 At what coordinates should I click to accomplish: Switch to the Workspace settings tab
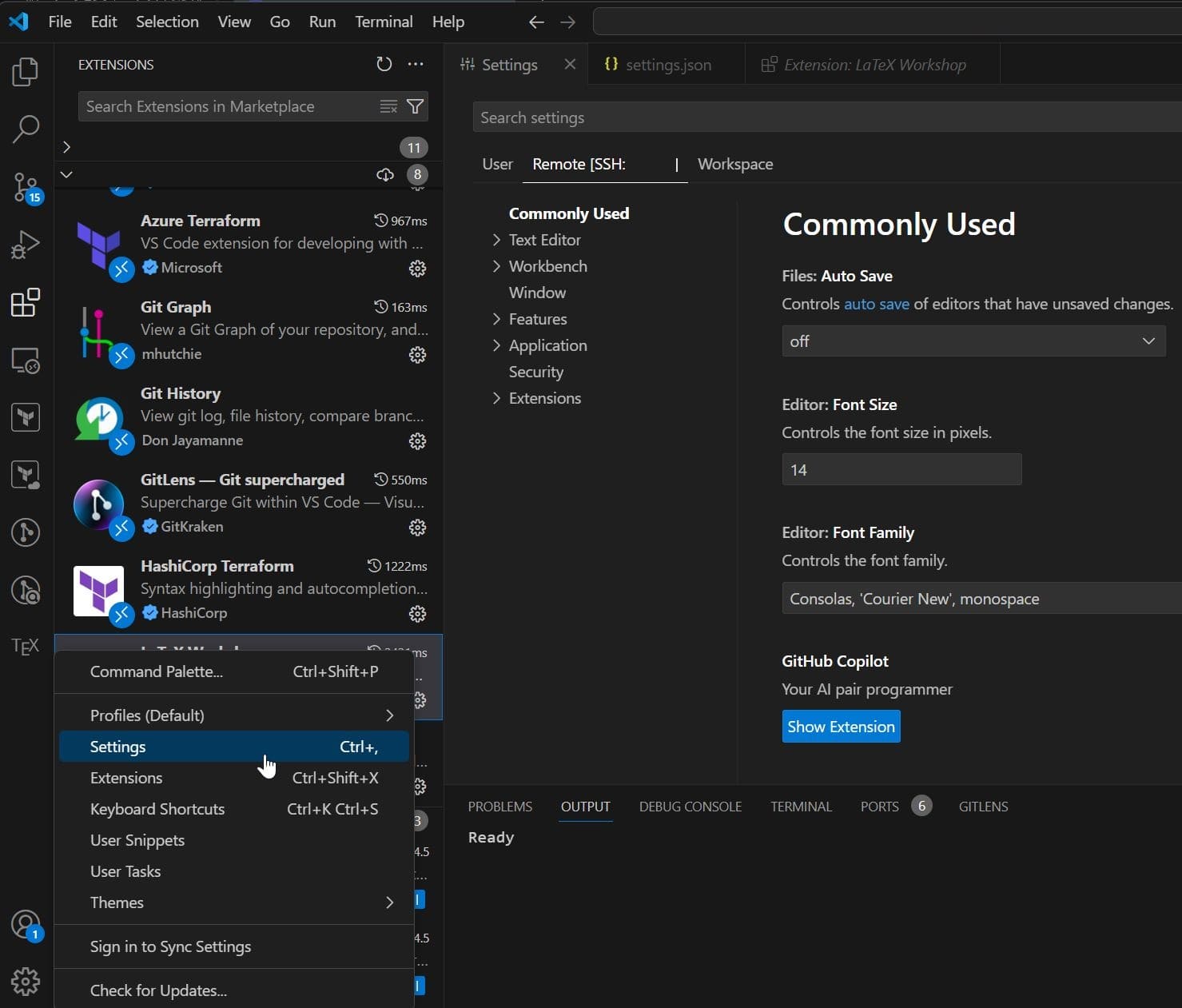coord(734,164)
